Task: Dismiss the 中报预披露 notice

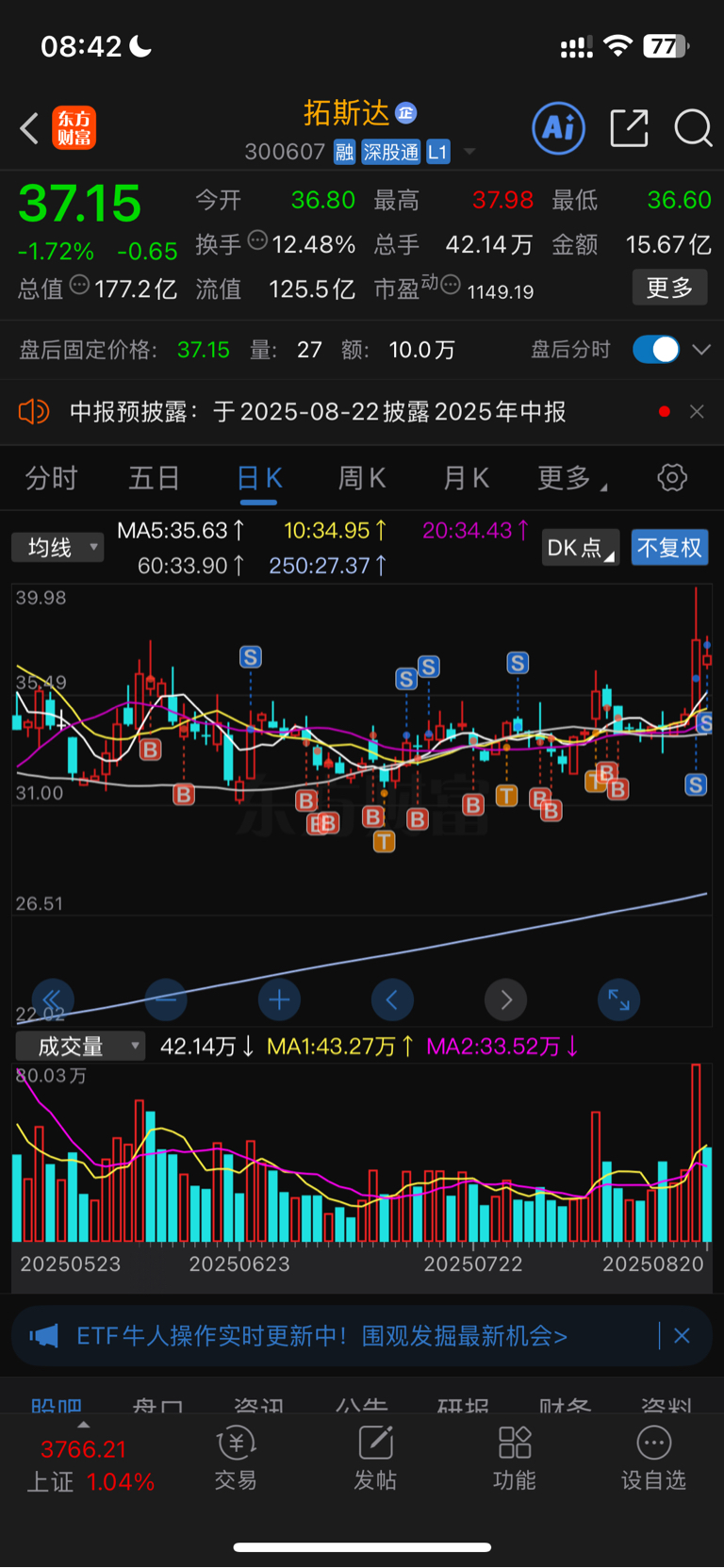Action: coord(697,412)
